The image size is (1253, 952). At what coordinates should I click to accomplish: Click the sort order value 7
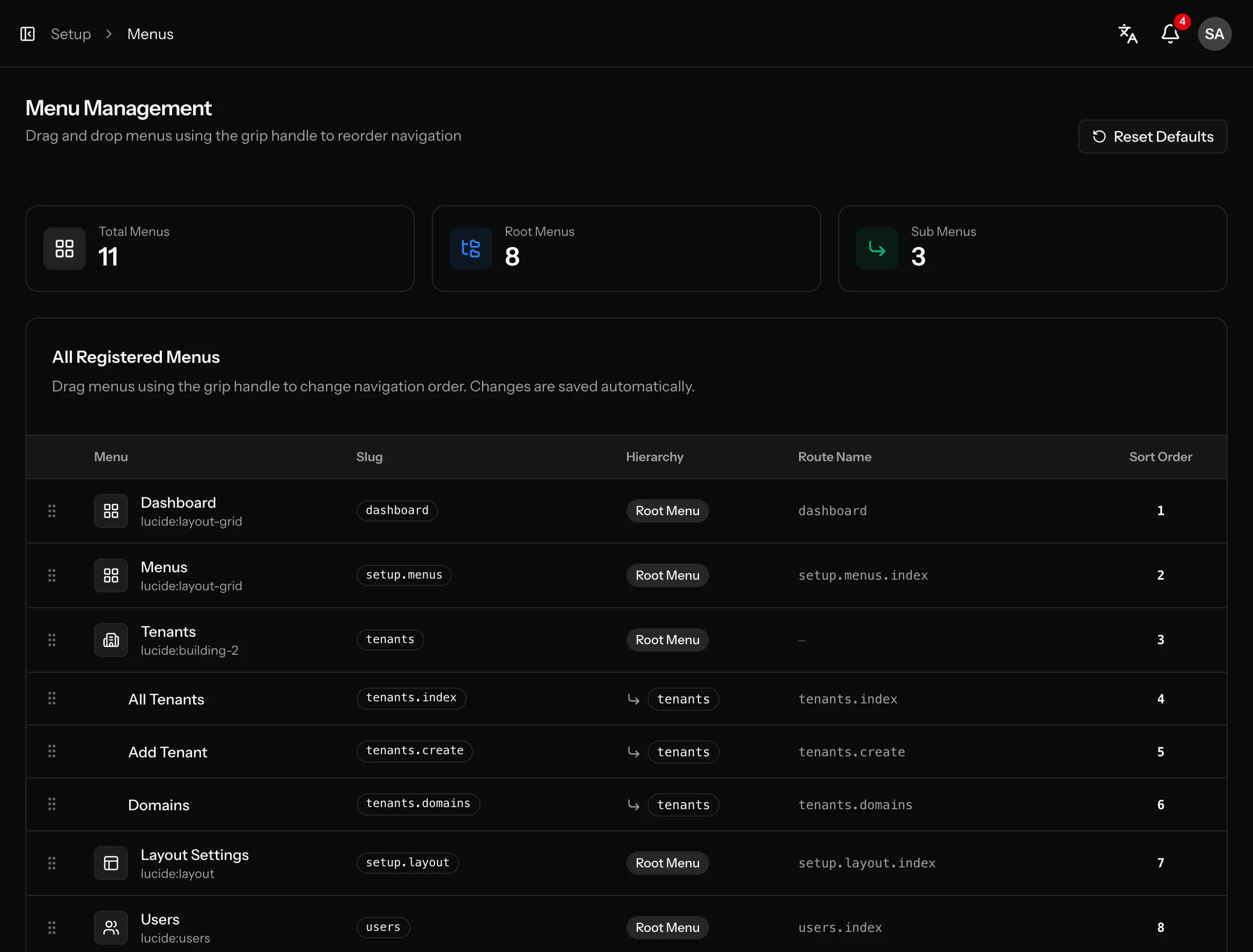pos(1160,863)
